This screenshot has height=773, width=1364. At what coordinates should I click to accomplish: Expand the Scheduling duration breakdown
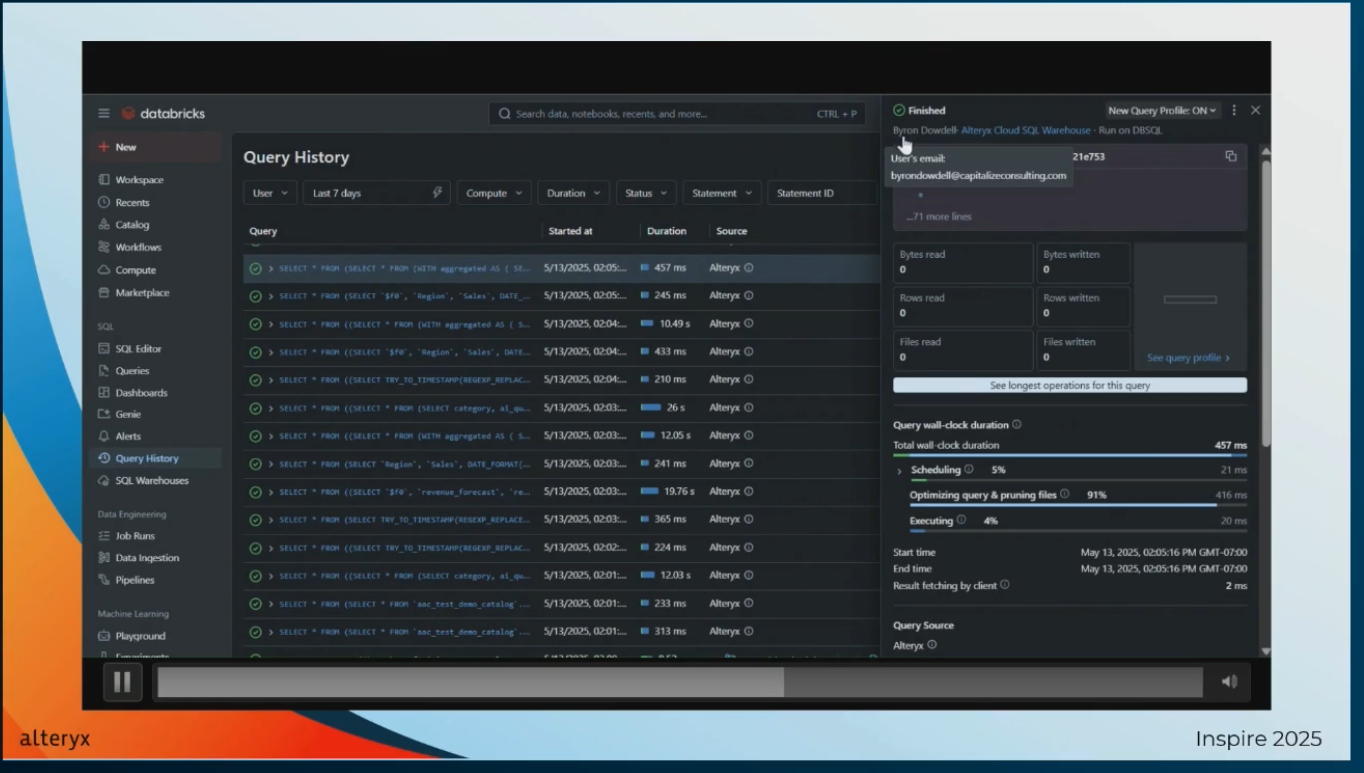tap(899, 471)
